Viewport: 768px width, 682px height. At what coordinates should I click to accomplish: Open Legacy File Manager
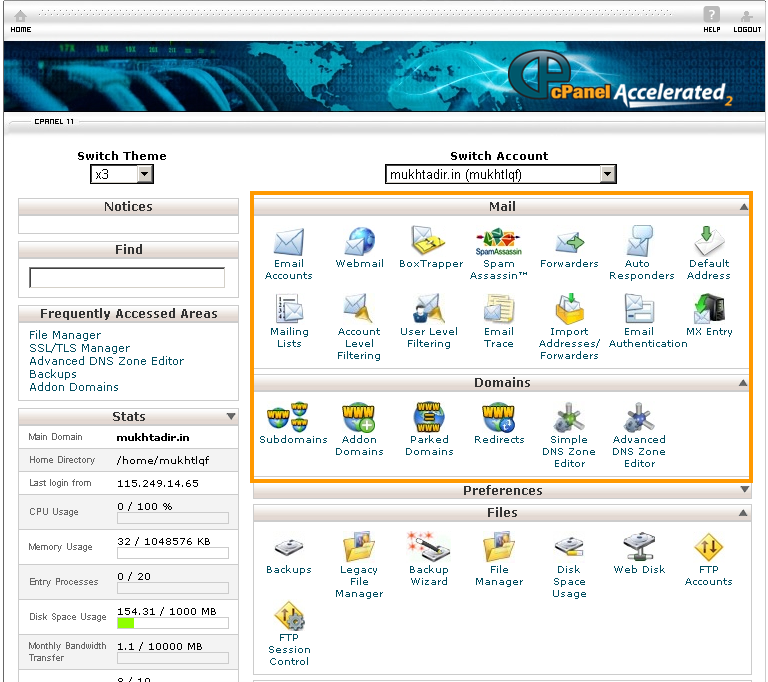(x=359, y=546)
